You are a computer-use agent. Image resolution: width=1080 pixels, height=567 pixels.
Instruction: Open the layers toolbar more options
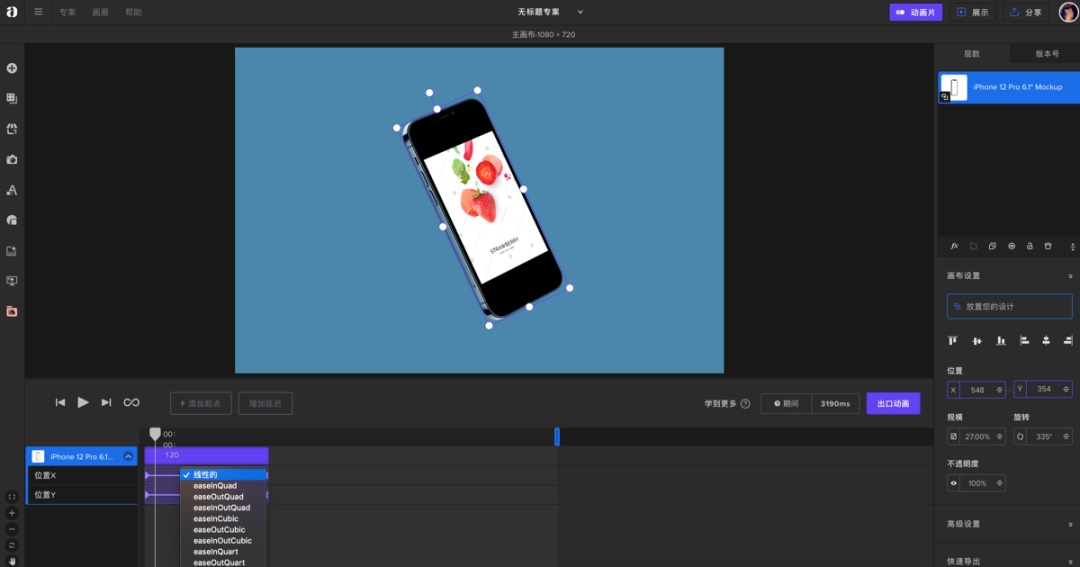click(x=1072, y=246)
